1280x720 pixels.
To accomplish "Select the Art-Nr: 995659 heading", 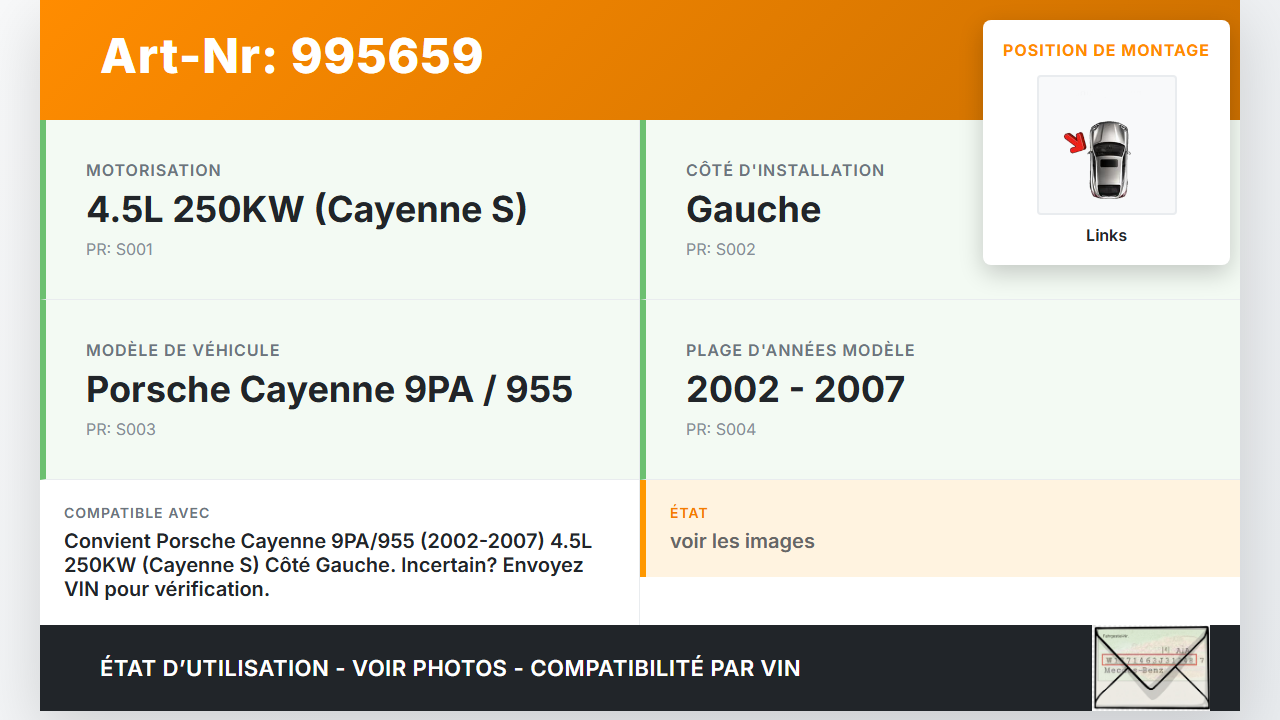I will point(291,56).
